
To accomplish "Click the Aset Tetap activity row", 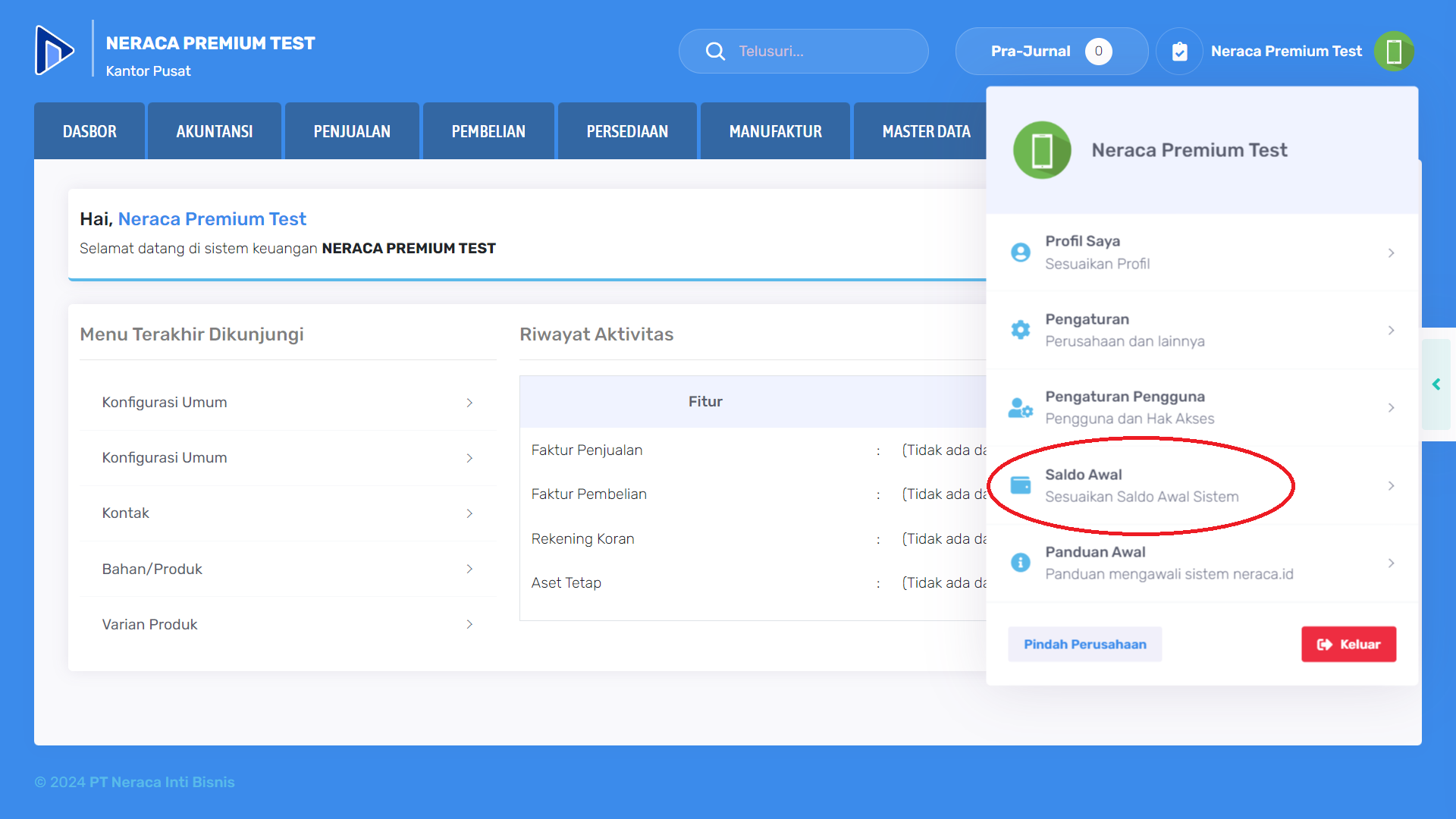I will tap(753, 582).
